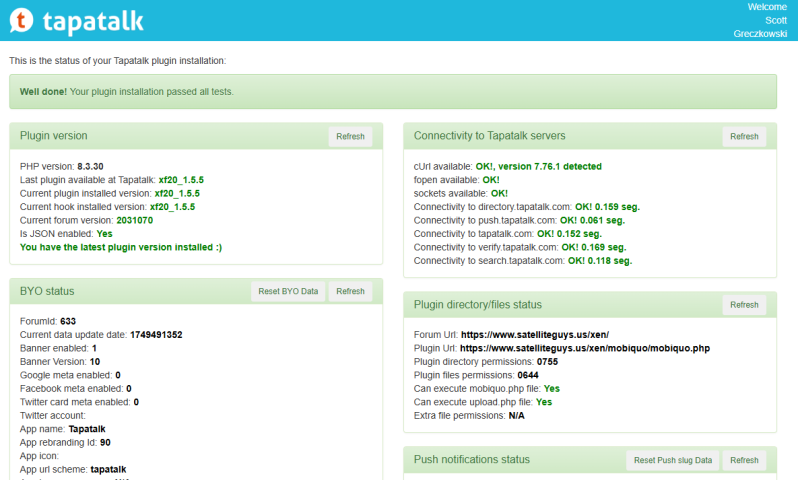This screenshot has width=798, height=480.
Task: Click the 'This is the status of your Tapatalk plugin installation' text
Action: [118, 61]
